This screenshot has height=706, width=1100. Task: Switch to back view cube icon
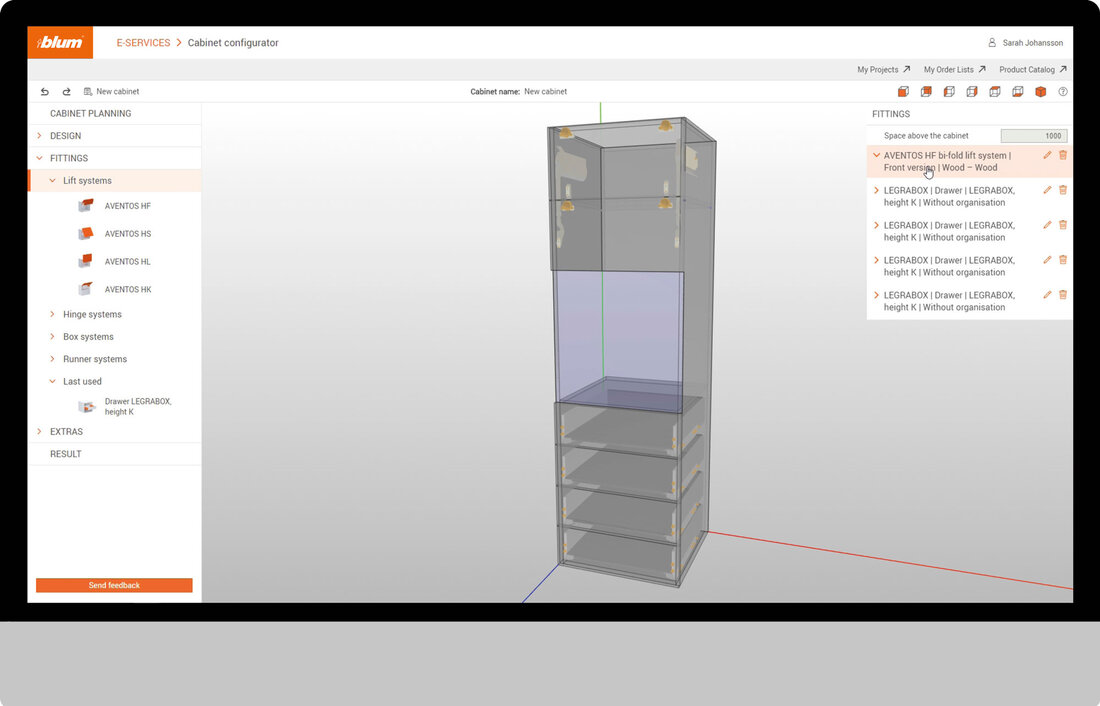[926, 91]
